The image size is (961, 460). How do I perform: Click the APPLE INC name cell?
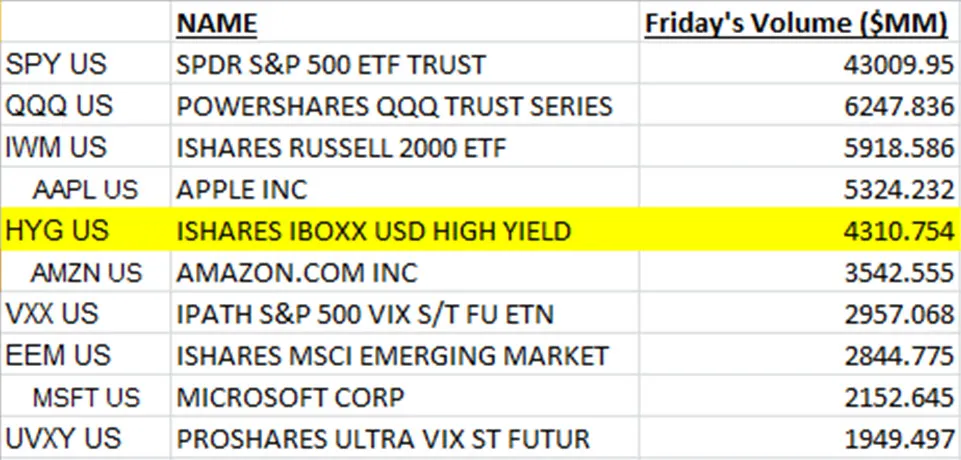[242, 189]
